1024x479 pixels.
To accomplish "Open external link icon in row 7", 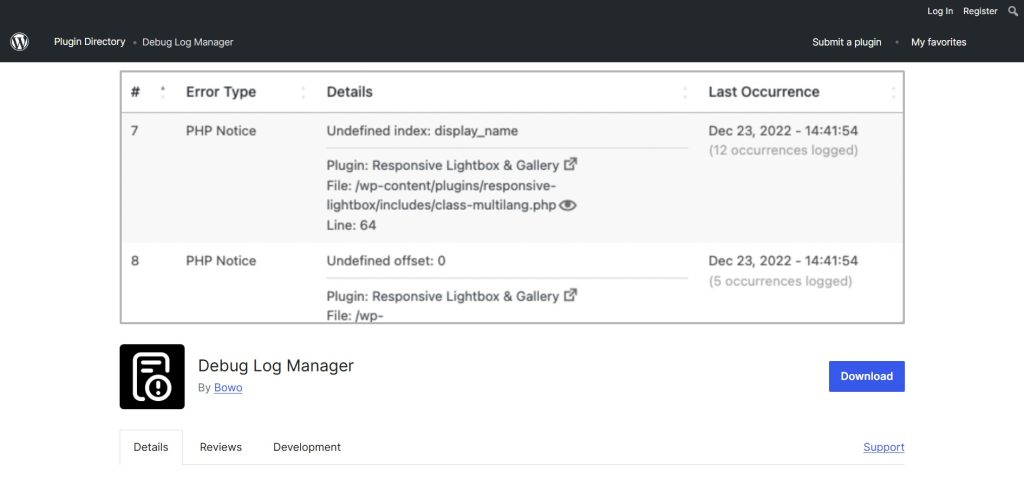I will (571, 163).
